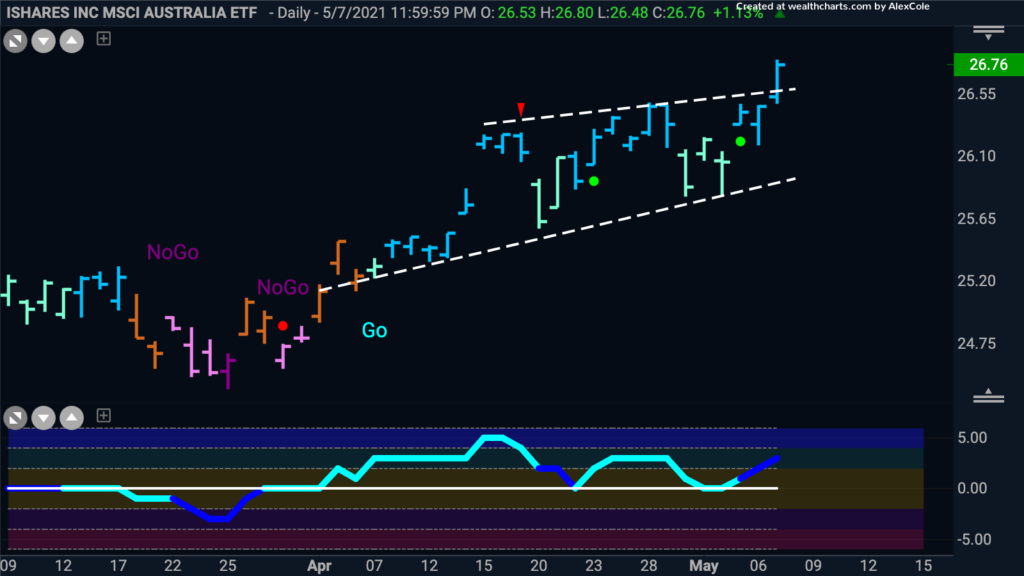Click the 28 date label on the time axis

tap(648, 566)
